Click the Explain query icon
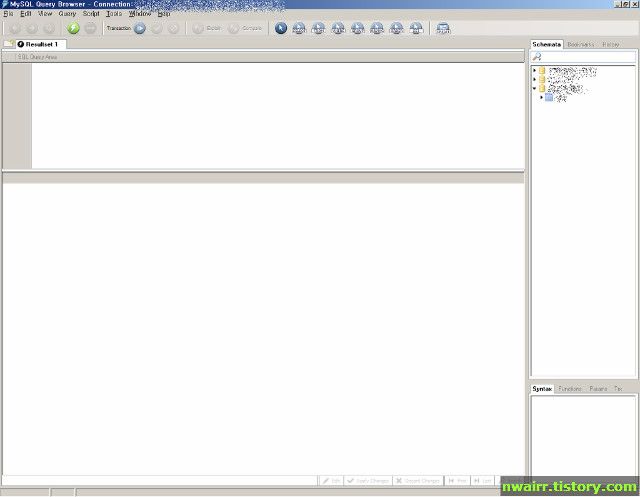The width and height of the screenshot is (640, 497). coord(198,28)
